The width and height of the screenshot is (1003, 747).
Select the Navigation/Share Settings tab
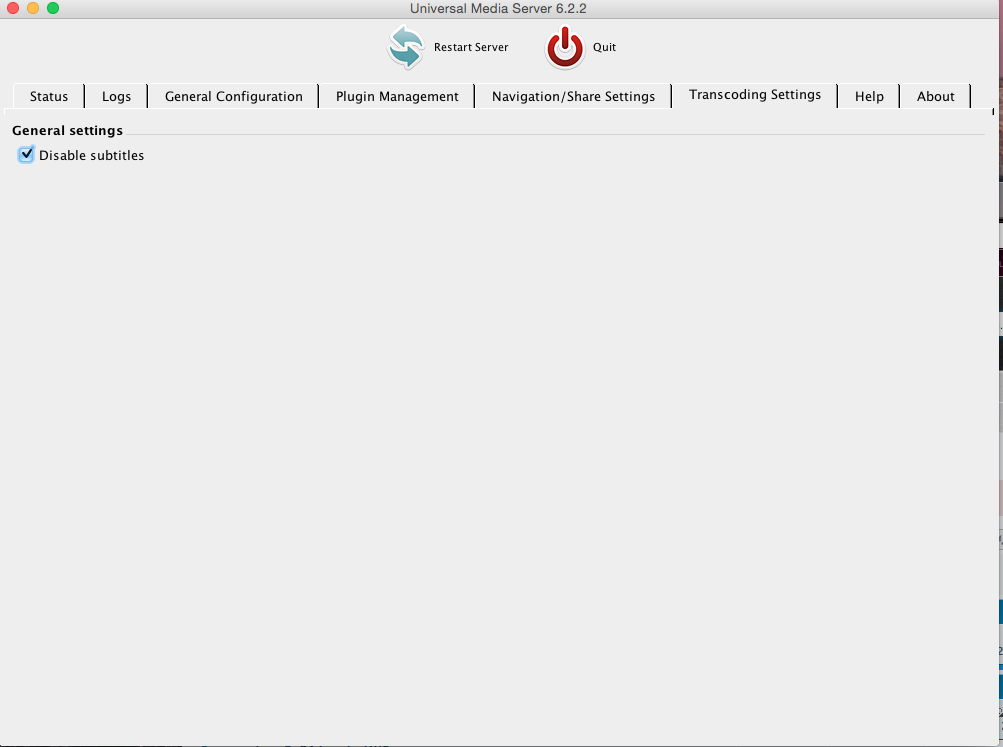click(x=573, y=96)
